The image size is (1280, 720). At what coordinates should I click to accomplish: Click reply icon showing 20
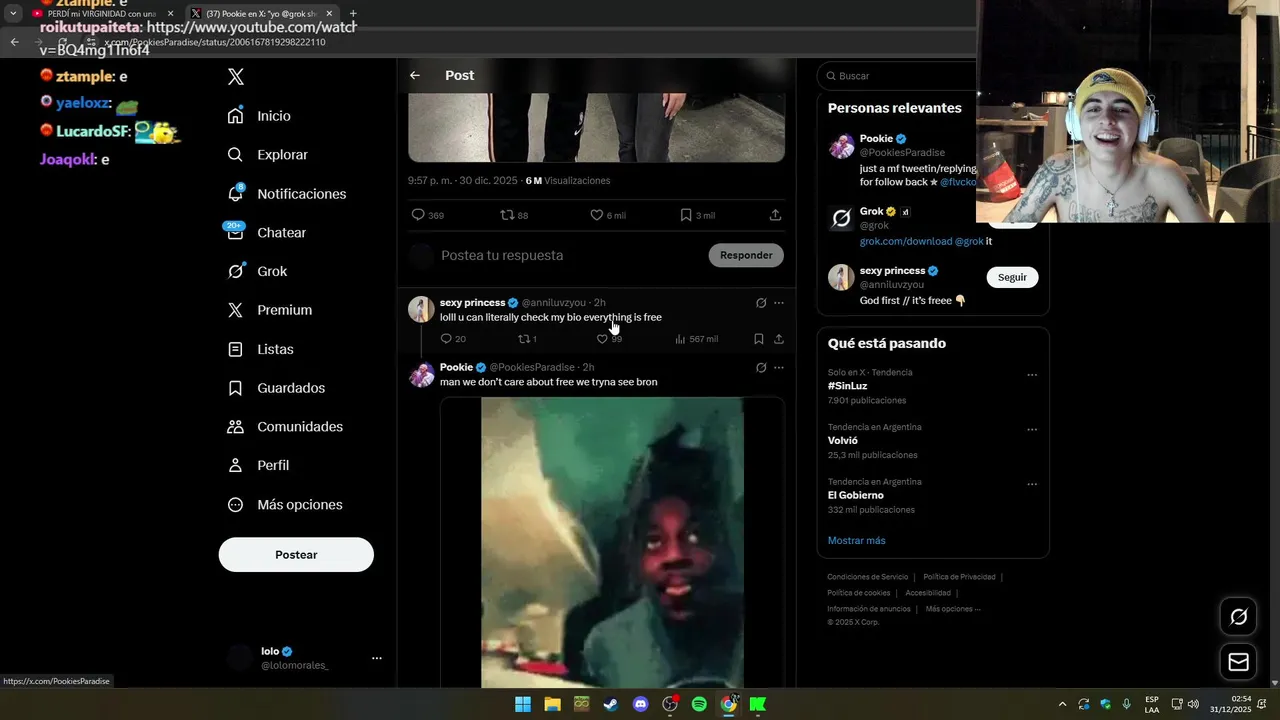453,339
